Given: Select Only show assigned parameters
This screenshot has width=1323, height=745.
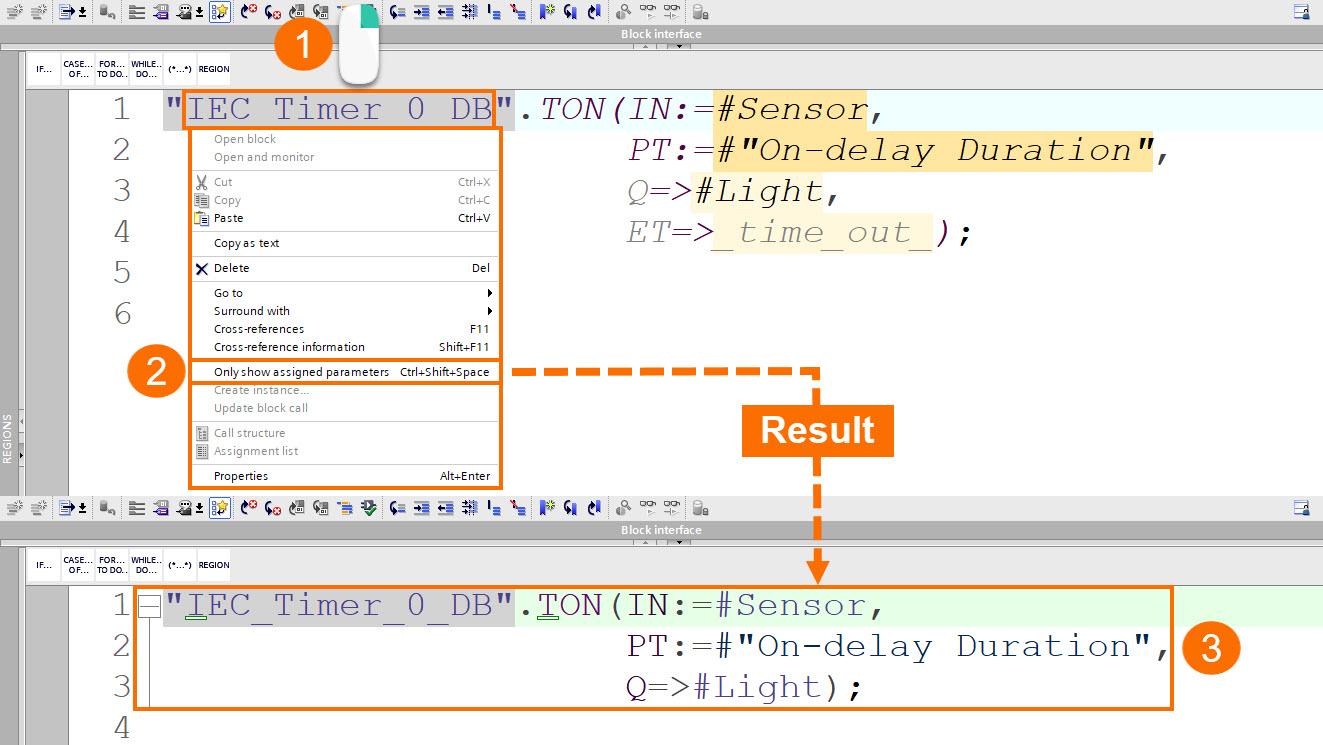Looking at the screenshot, I should click(344, 372).
